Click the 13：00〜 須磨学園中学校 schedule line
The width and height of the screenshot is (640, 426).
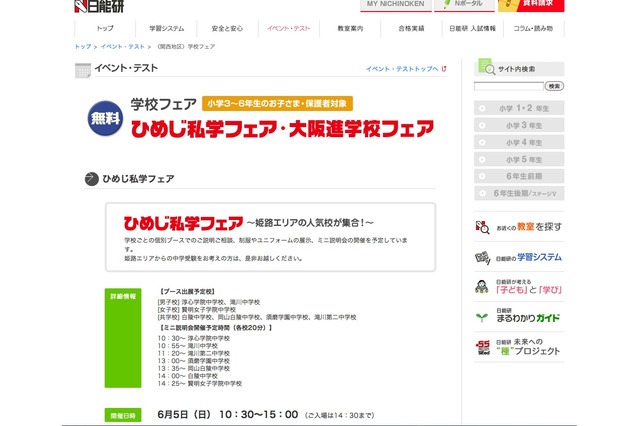[193, 361]
